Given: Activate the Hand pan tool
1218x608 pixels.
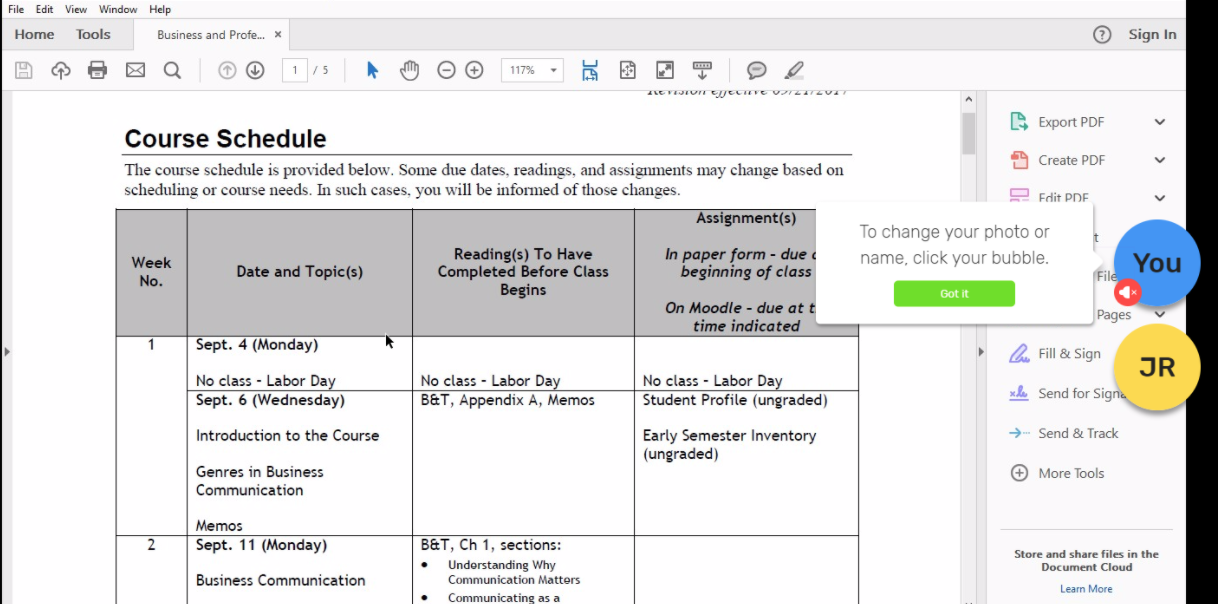Looking at the screenshot, I should point(409,70).
